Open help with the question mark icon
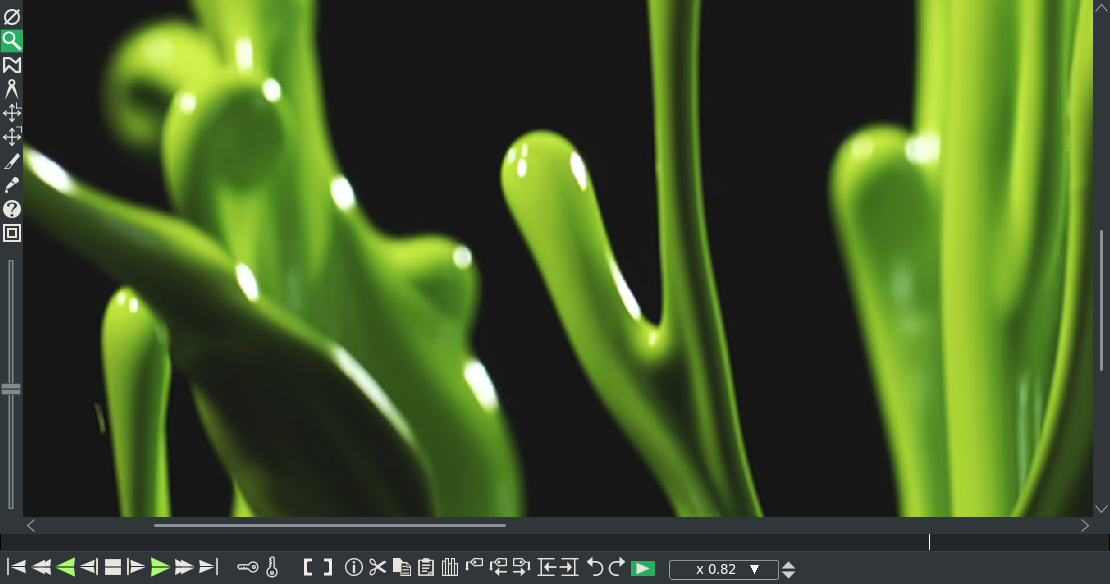Image resolution: width=1110 pixels, height=584 pixels. [12, 209]
